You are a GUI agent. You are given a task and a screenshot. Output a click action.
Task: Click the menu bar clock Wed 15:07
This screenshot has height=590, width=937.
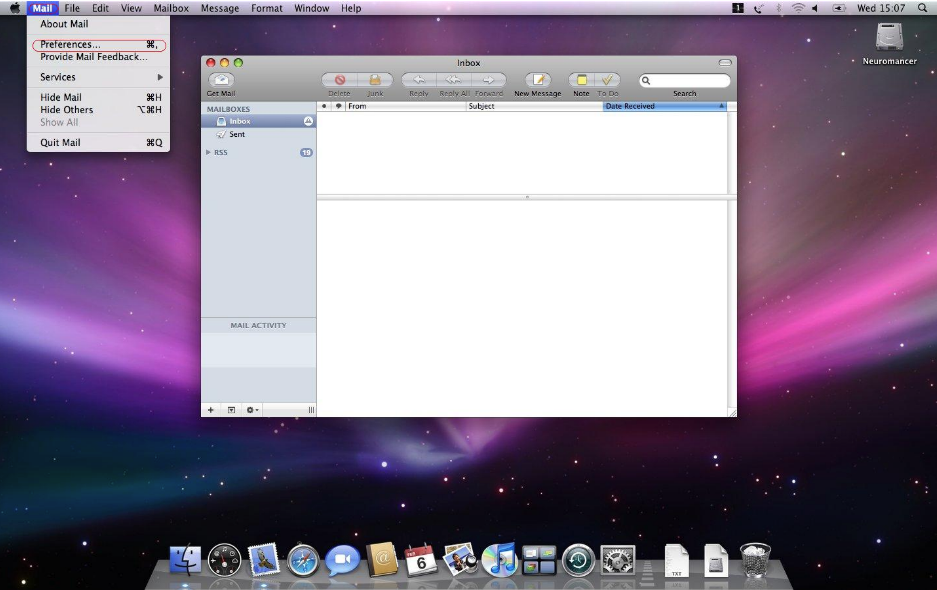point(881,8)
